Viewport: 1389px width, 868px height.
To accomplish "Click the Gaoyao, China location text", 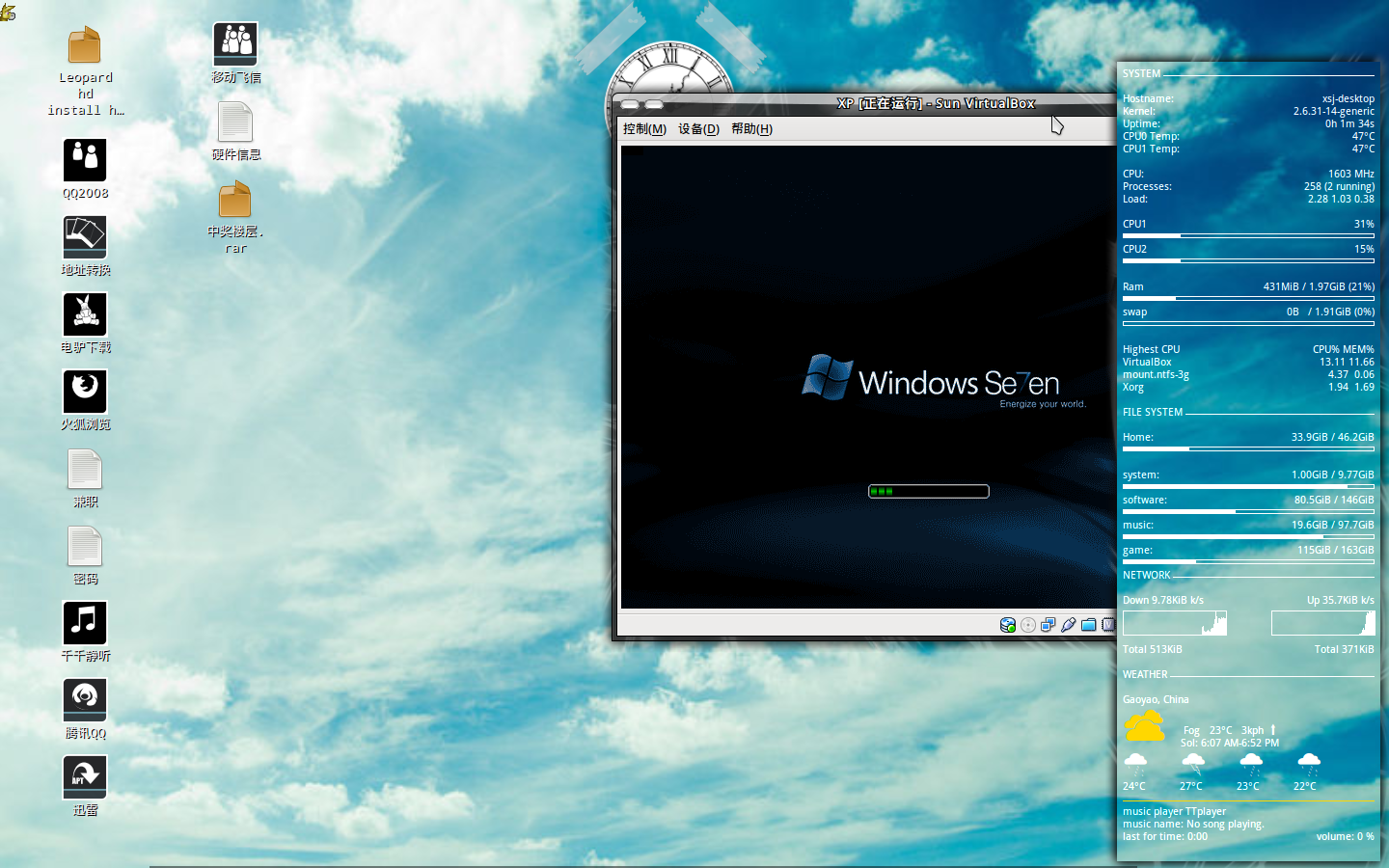I will (x=1156, y=699).
